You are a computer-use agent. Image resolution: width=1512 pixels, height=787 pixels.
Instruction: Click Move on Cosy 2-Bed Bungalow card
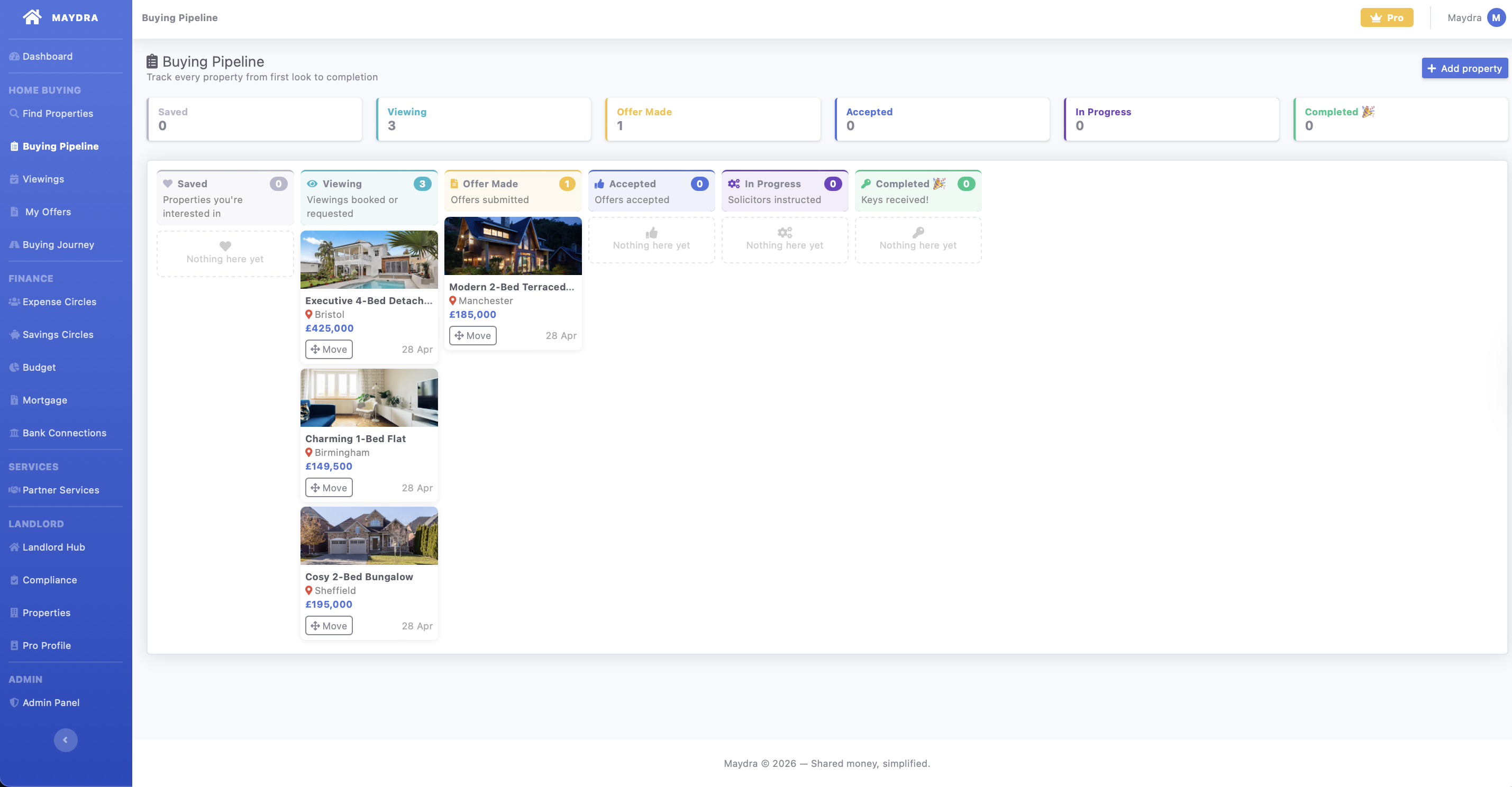(329, 626)
